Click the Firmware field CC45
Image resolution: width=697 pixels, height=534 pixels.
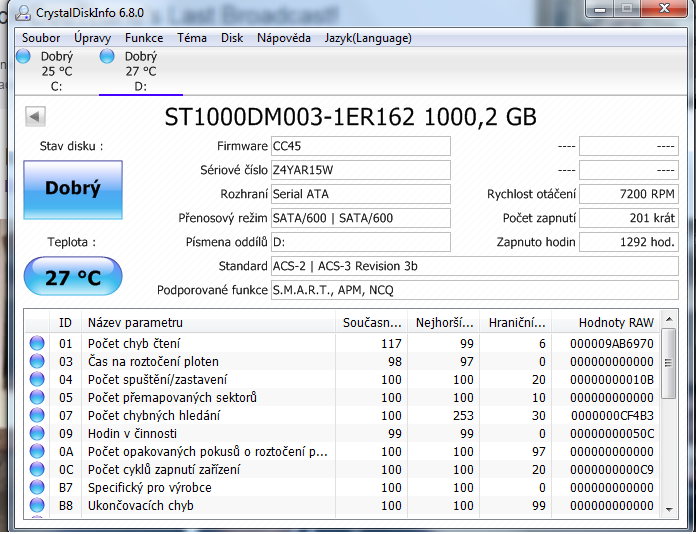point(361,146)
